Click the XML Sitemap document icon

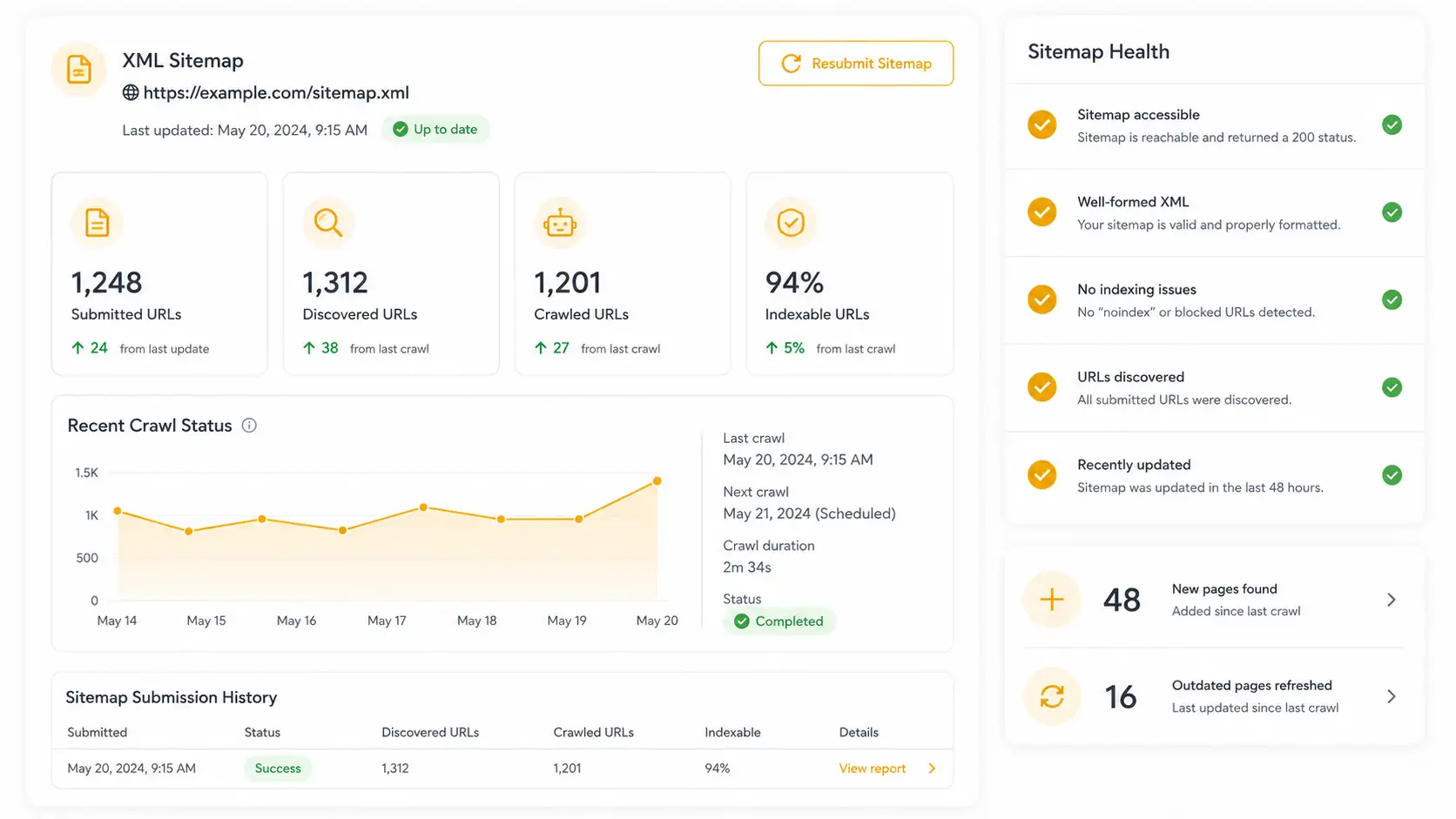(79, 69)
